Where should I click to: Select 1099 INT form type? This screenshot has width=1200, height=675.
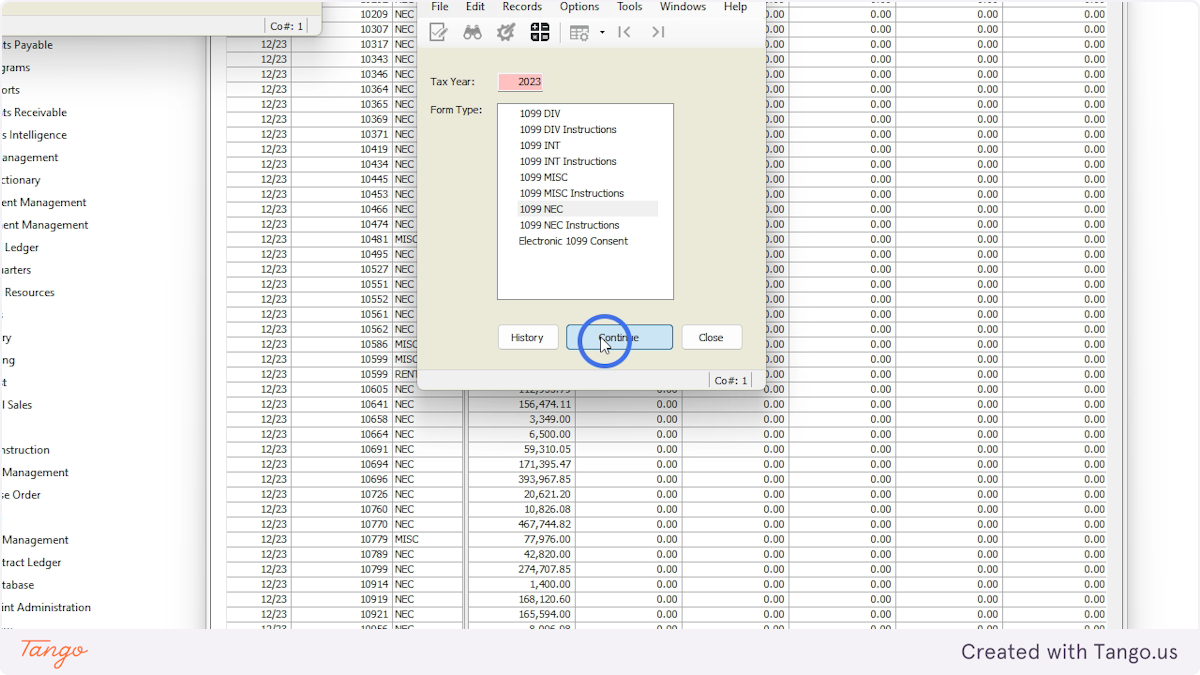click(540, 146)
